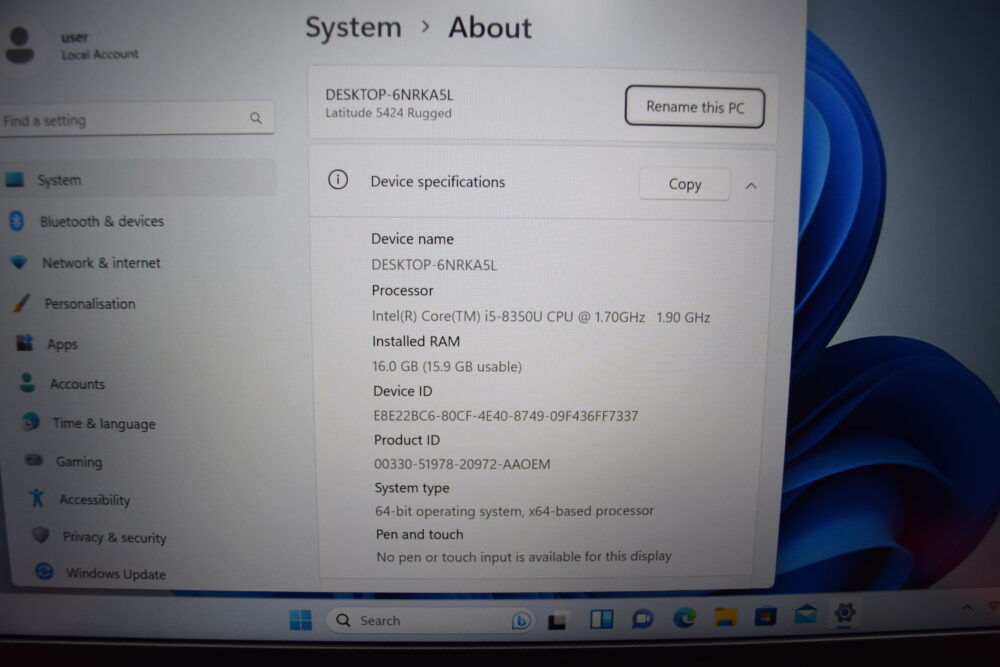Click the search magnifier in Find a setting
This screenshot has width=1000, height=667.
pos(256,118)
